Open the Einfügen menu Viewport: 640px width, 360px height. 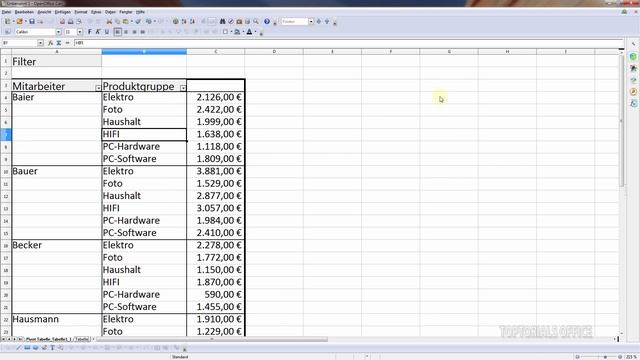(62, 12)
